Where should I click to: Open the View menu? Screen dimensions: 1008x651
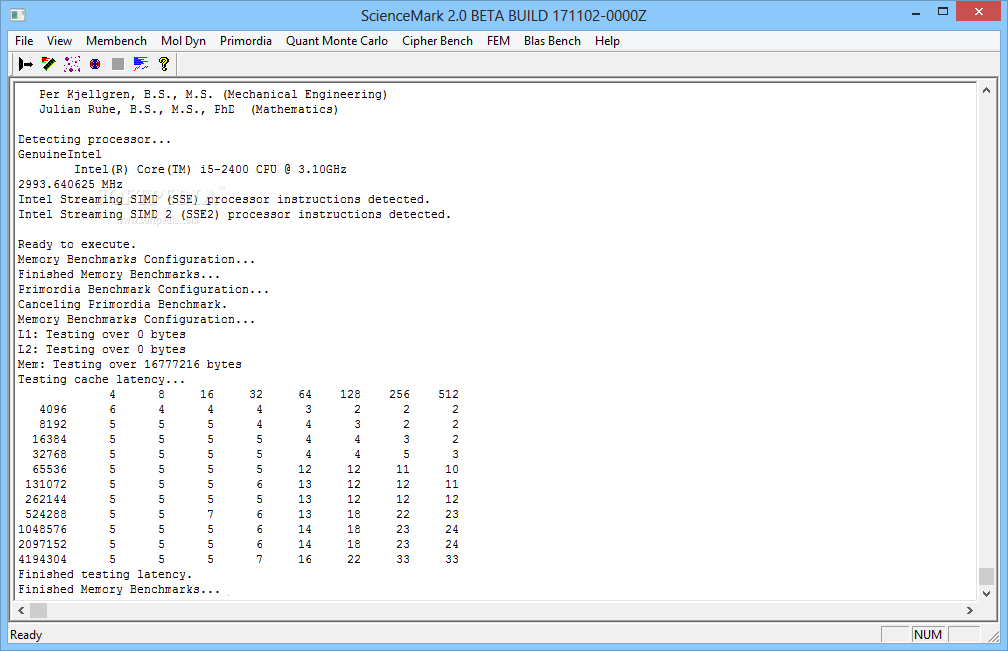[x=59, y=40]
